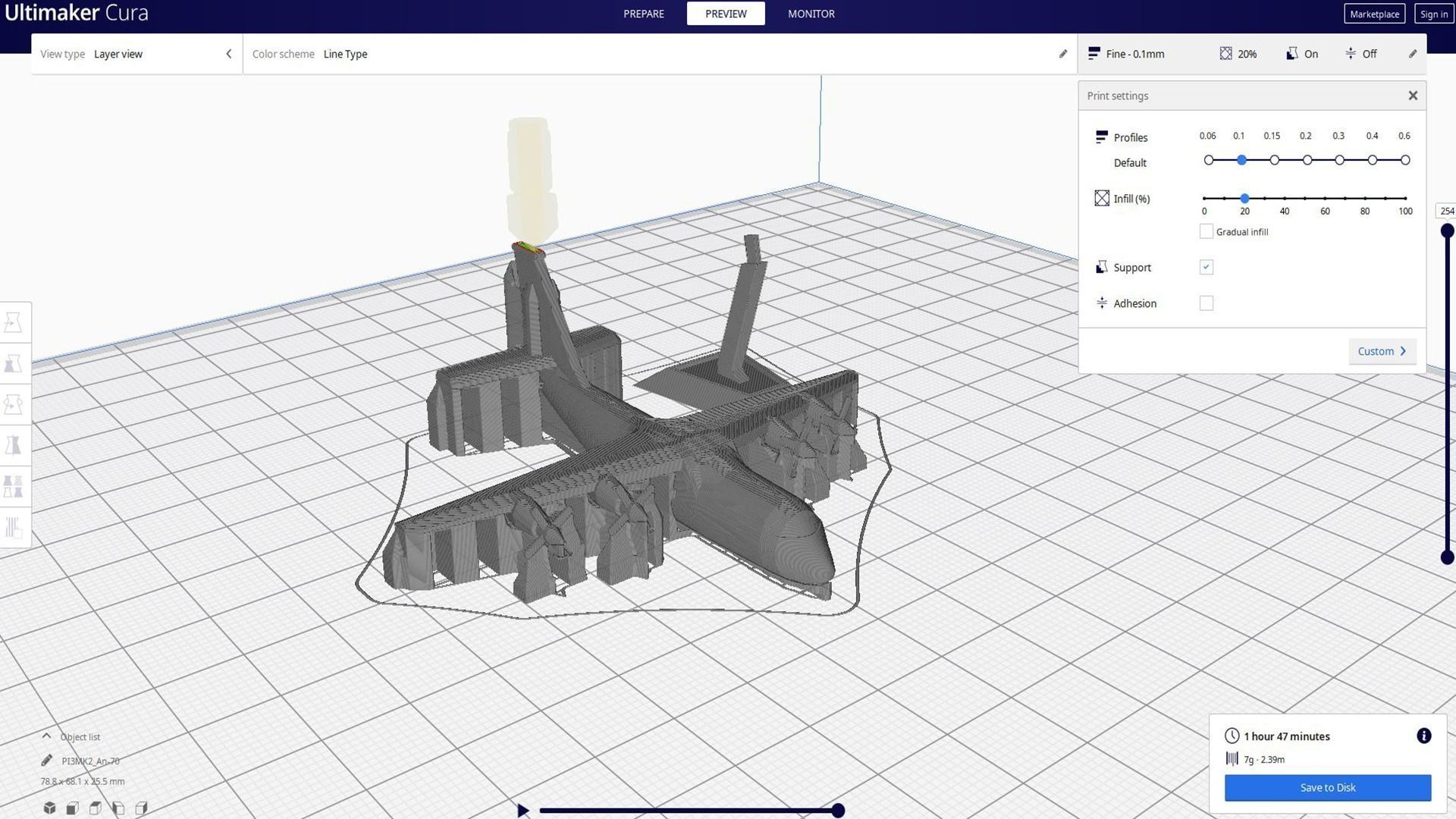Select the 0.15 profile radio button
The height and width of the screenshot is (819, 1456).
click(1275, 160)
